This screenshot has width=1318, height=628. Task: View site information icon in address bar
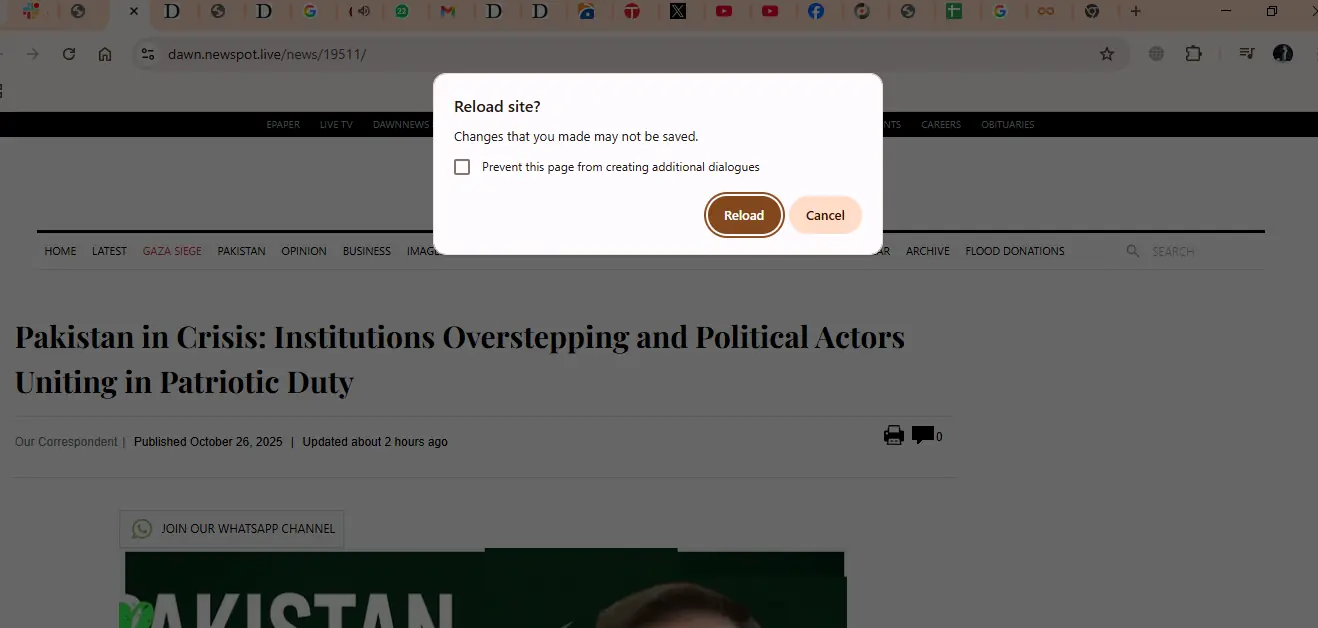click(148, 54)
